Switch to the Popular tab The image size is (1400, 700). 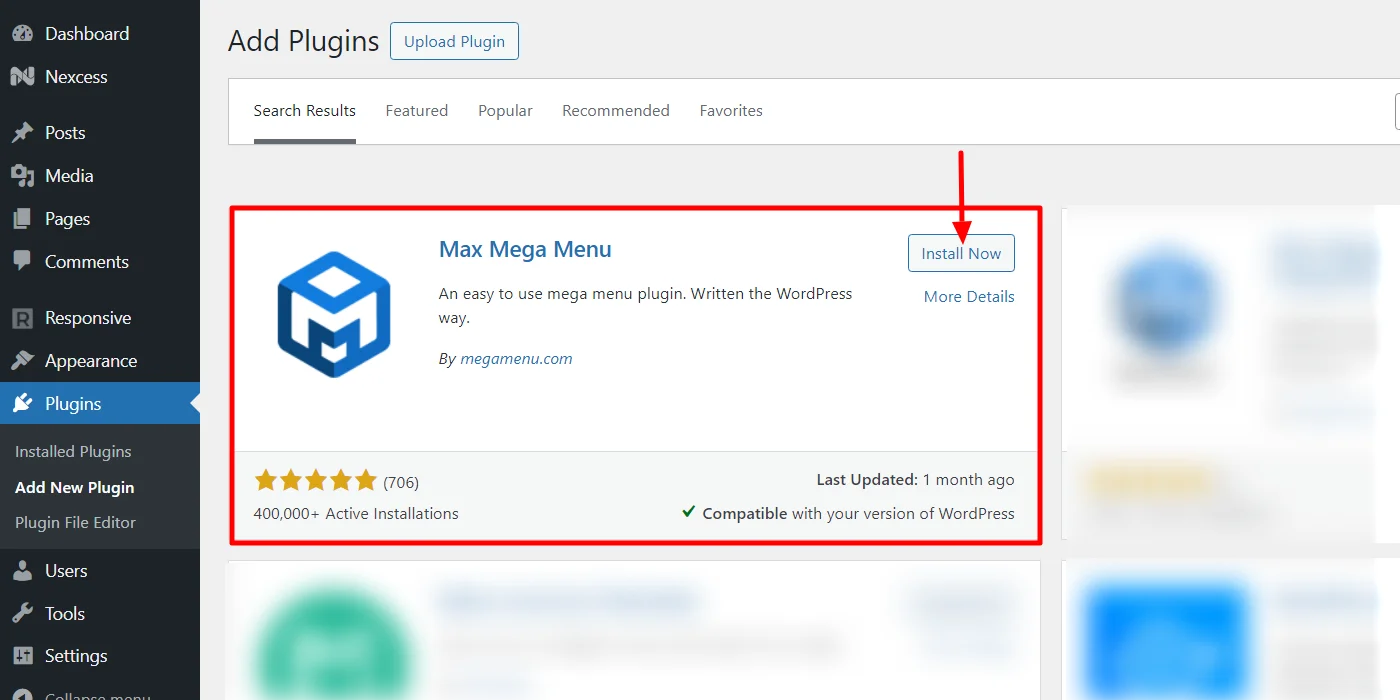[505, 111]
